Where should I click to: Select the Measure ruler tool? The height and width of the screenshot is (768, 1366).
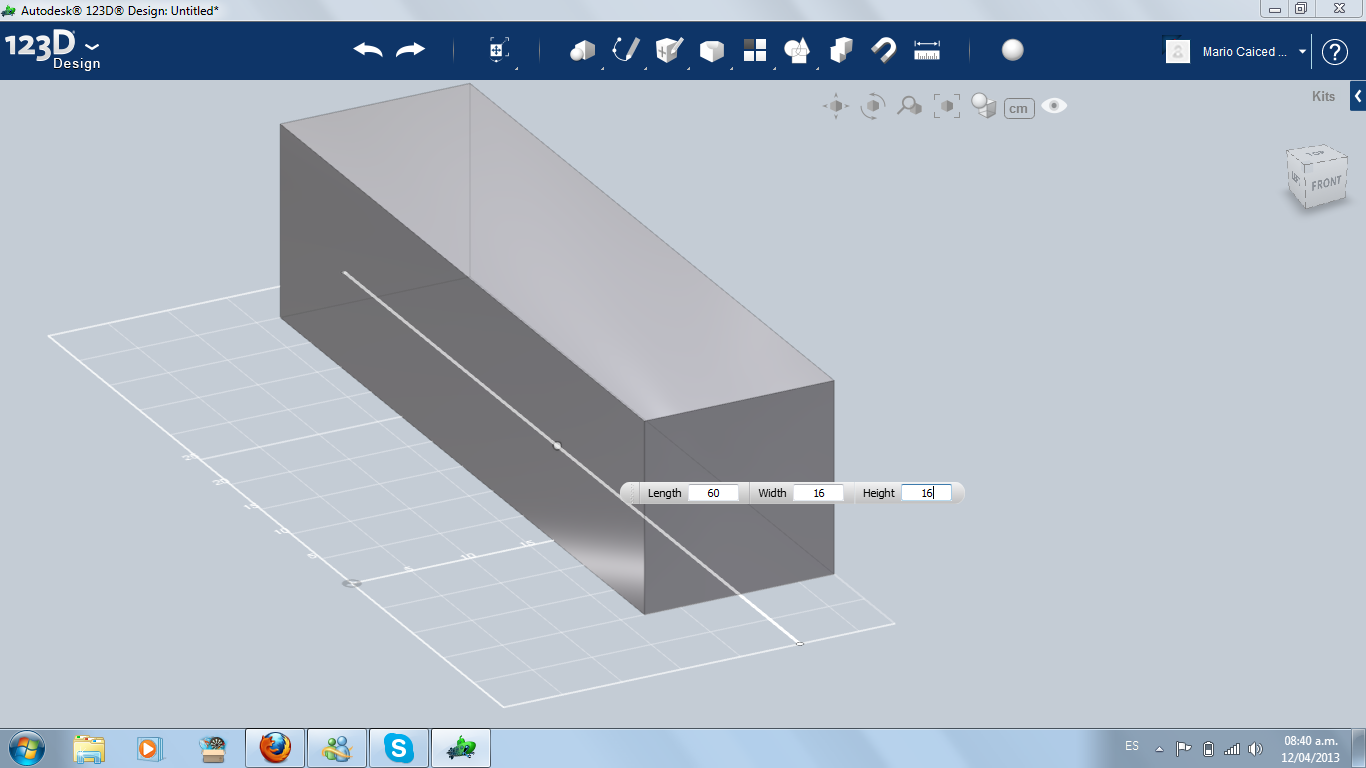927,50
